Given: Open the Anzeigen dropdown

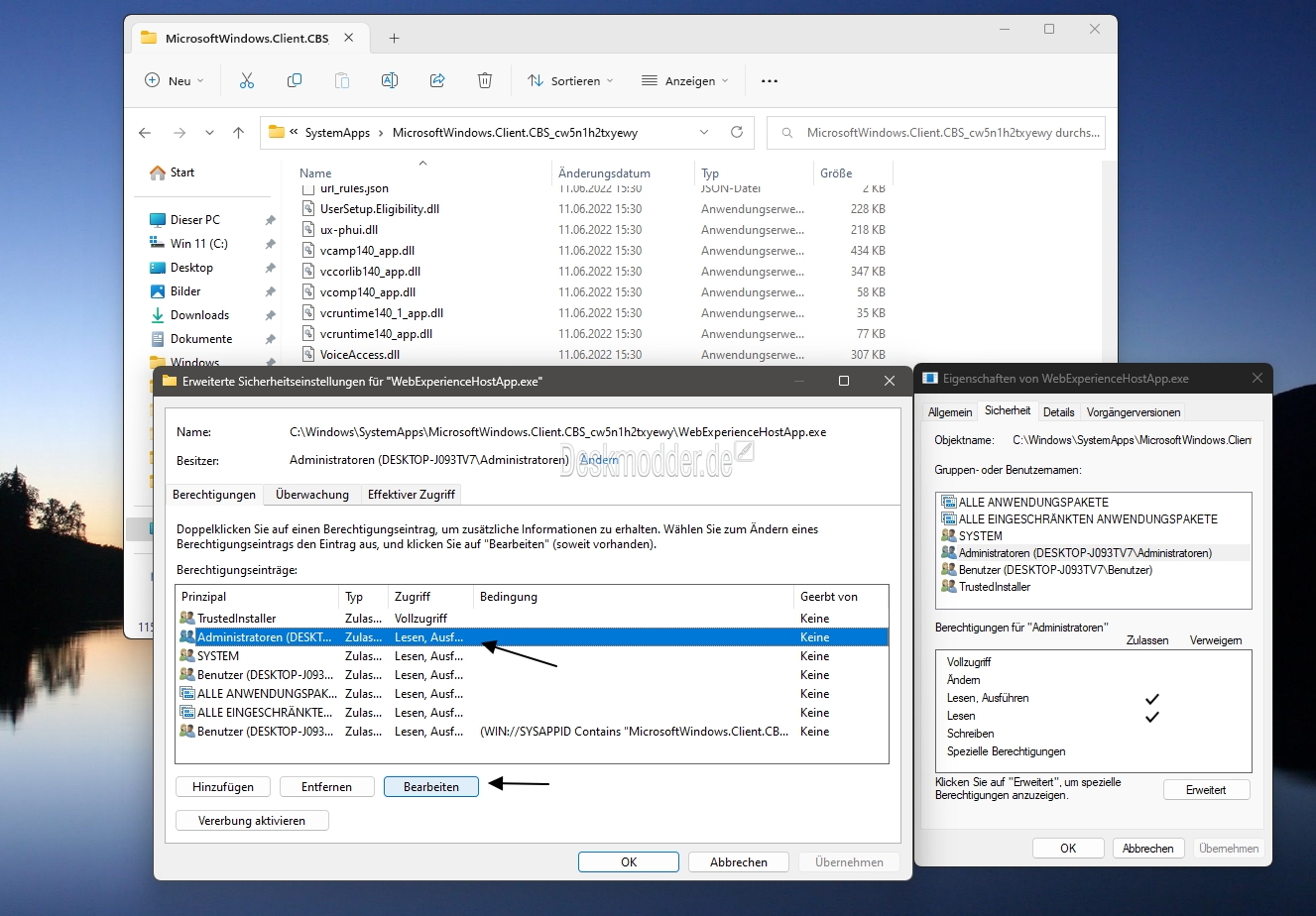Looking at the screenshot, I should 685,81.
